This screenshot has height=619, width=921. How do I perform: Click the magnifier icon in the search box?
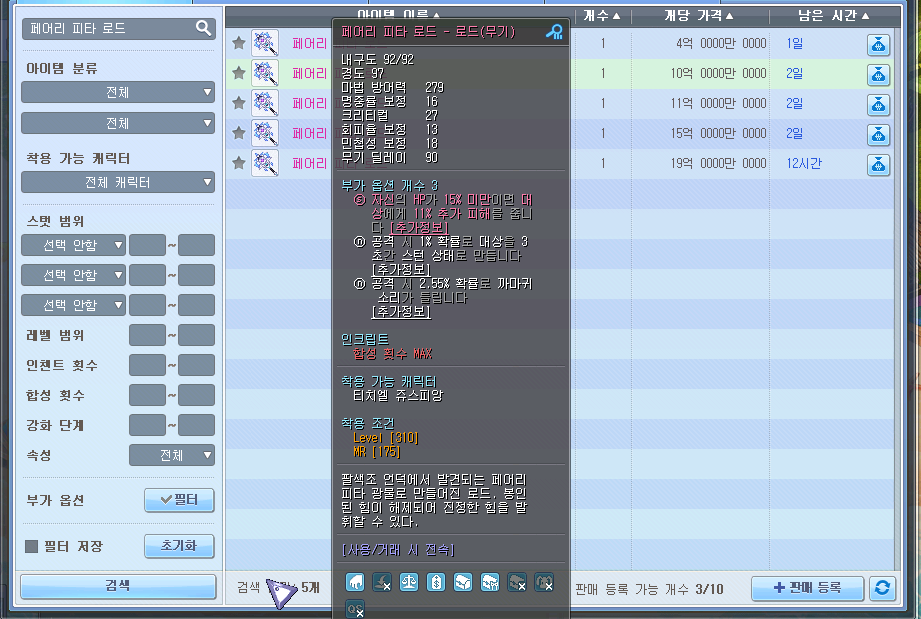coord(203,28)
